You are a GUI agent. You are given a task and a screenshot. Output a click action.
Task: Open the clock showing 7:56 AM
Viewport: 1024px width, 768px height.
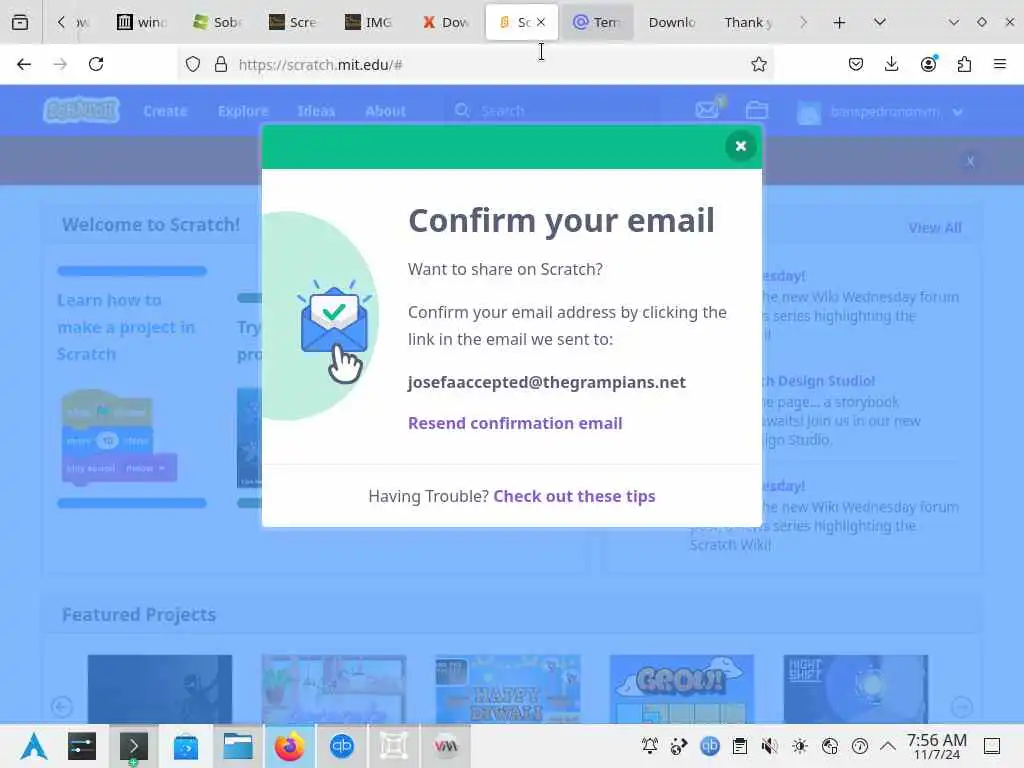point(936,746)
